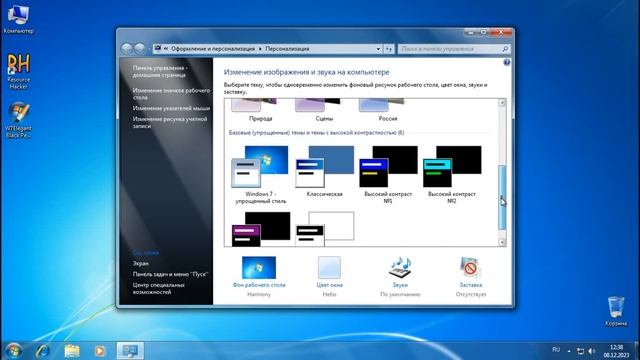
Task: Open the address bar history dropdown
Action: point(378,49)
